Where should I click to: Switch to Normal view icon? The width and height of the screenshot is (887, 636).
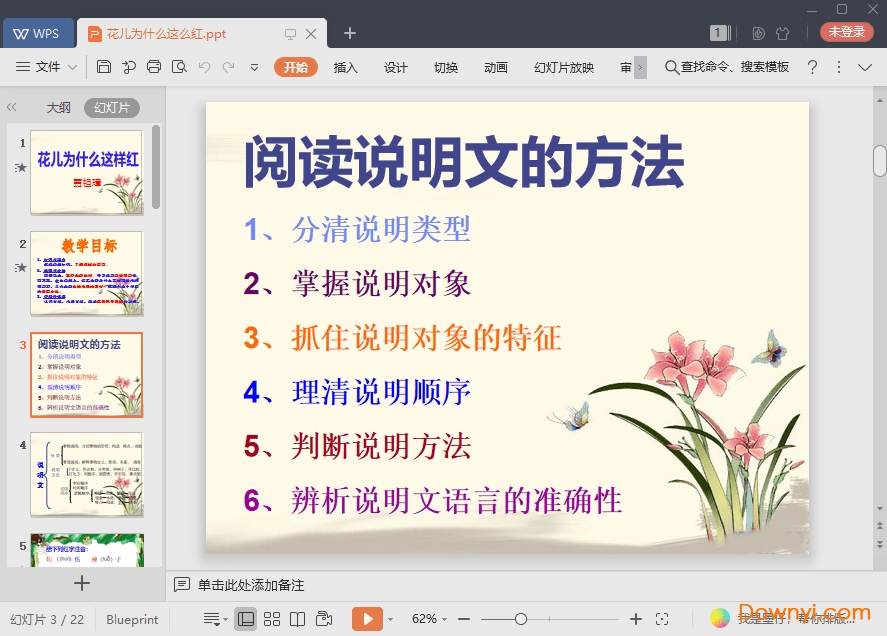coord(246,619)
